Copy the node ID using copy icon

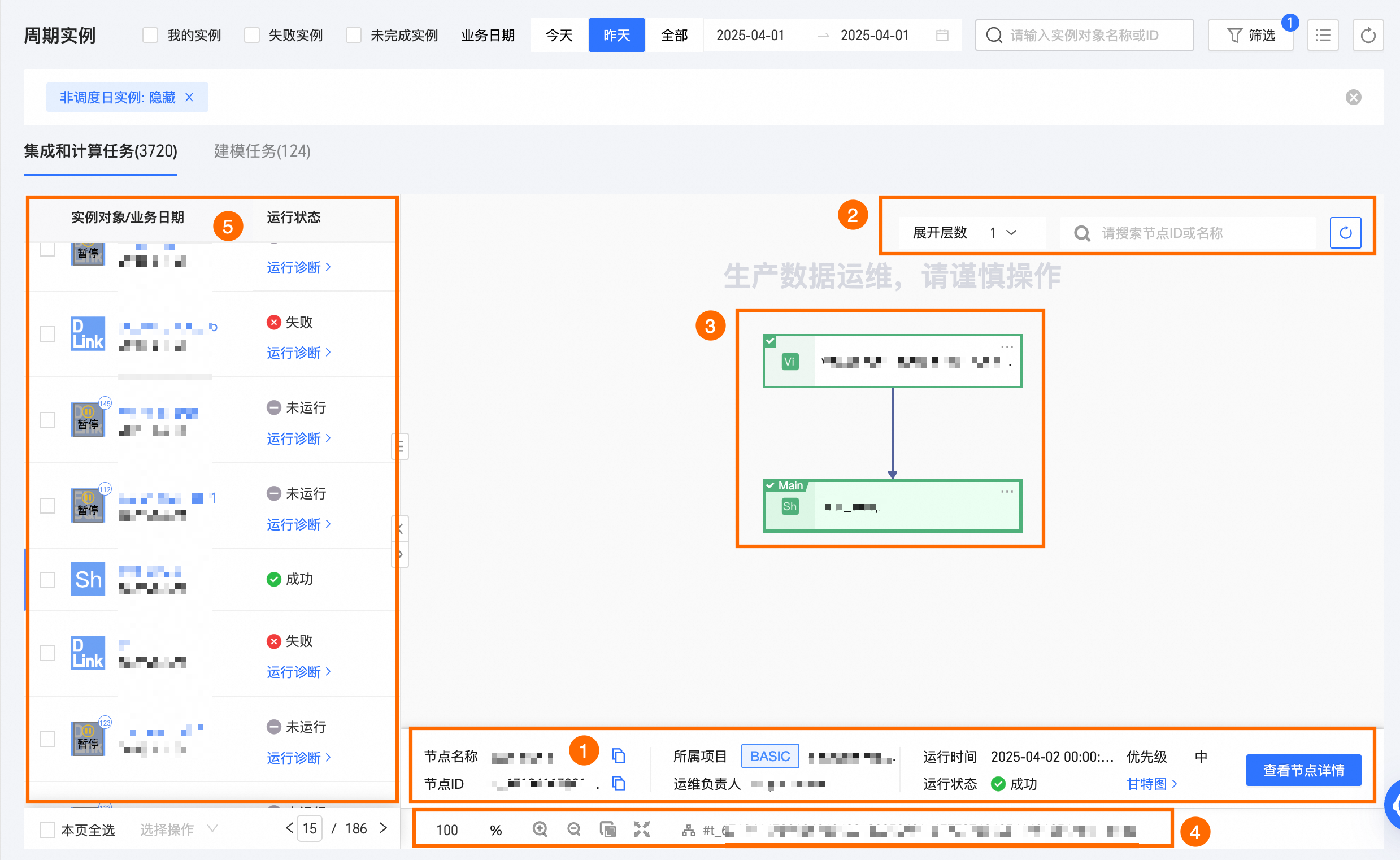(x=618, y=783)
